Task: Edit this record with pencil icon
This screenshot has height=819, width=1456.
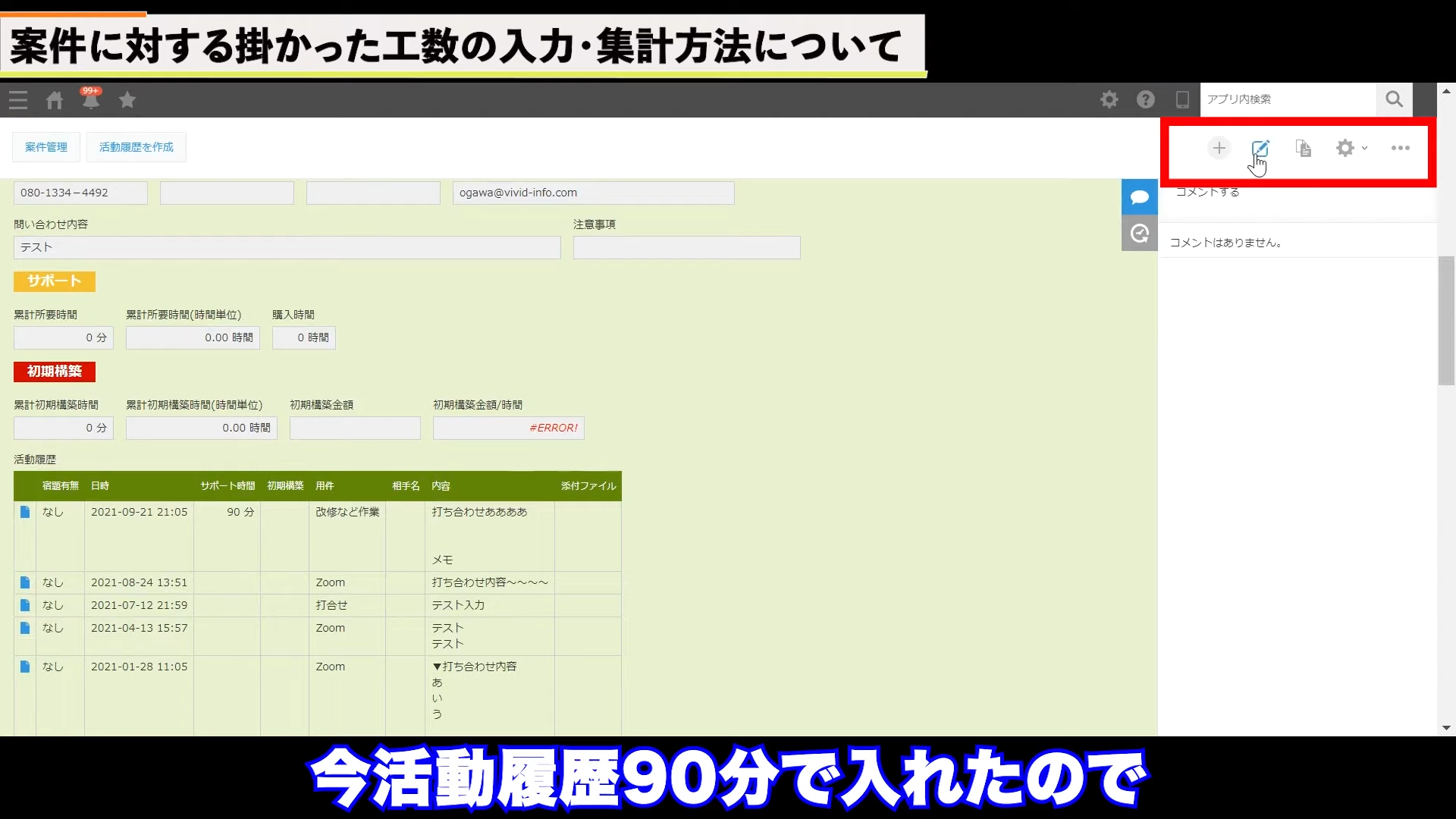Action: (x=1260, y=148)
